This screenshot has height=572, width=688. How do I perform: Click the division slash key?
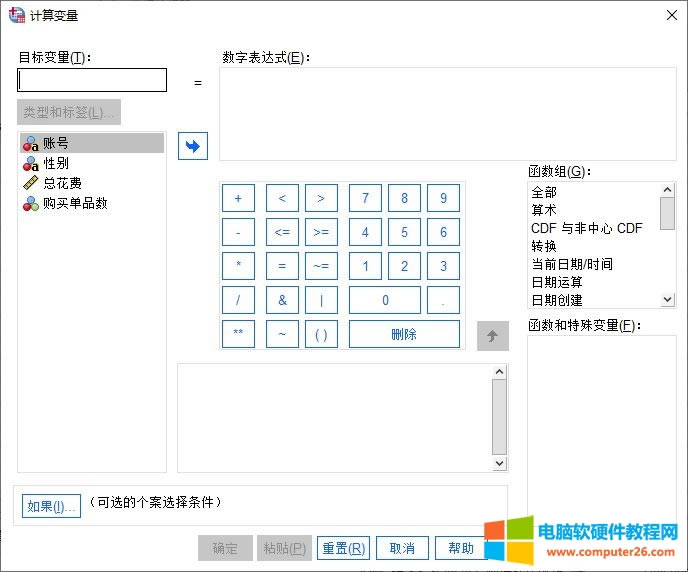pyautogui.click(x=238, y=300)
